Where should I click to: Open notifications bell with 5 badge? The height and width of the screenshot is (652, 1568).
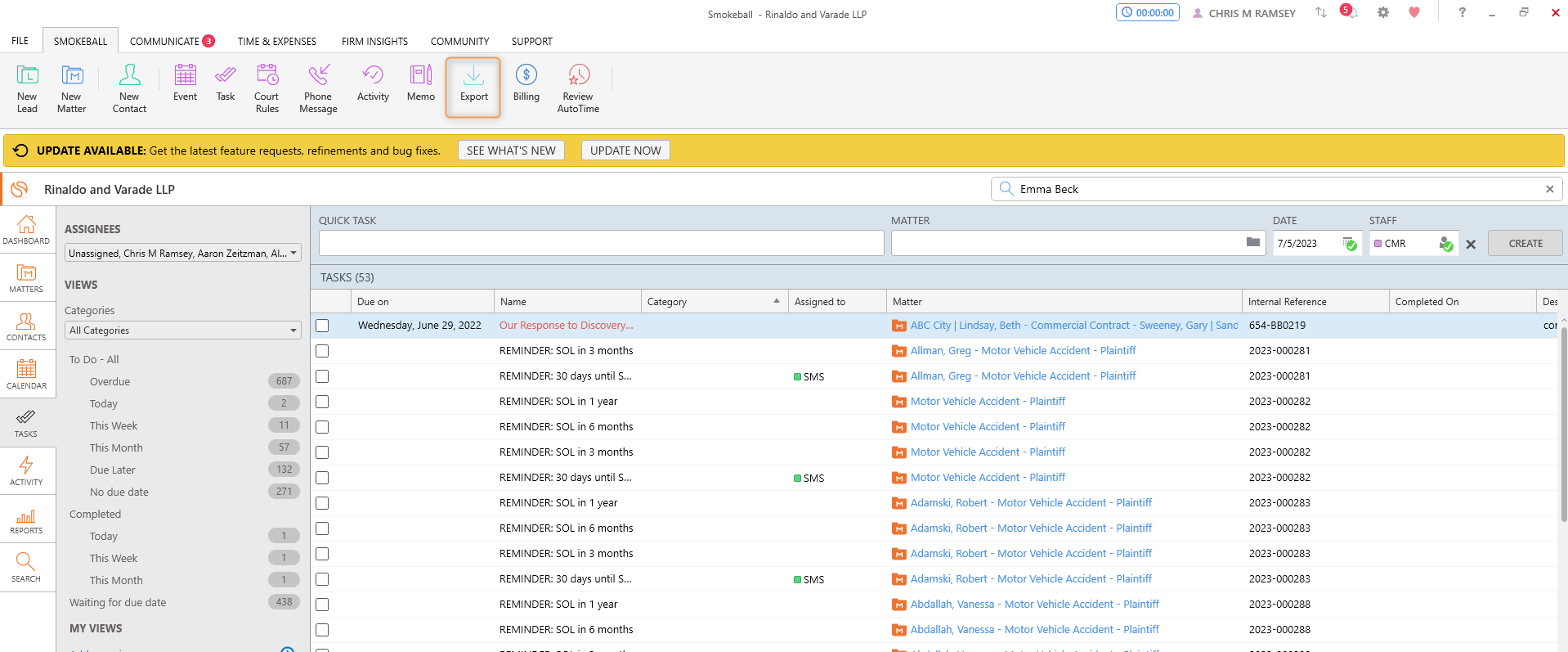tap(1349, 12)
